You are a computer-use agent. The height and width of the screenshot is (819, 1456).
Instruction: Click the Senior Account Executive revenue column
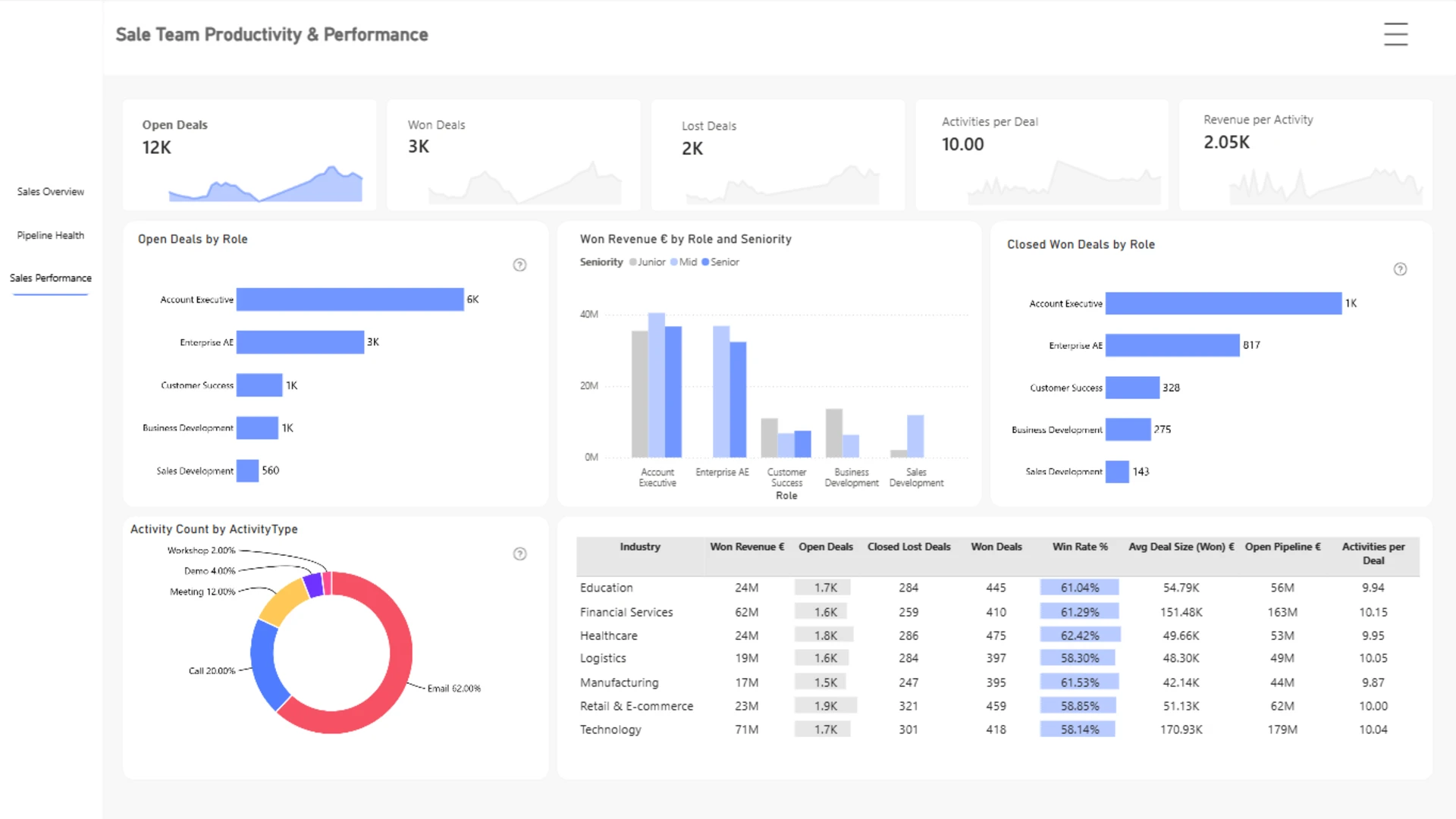pyautogui.click(x=673, y=391)
